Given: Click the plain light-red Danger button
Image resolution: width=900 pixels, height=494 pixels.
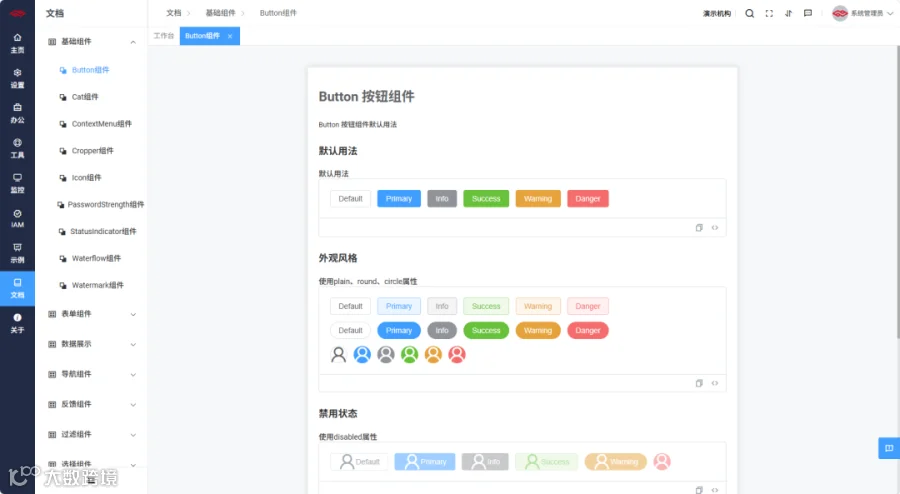Looking at the screenshot, I should 588,306.
